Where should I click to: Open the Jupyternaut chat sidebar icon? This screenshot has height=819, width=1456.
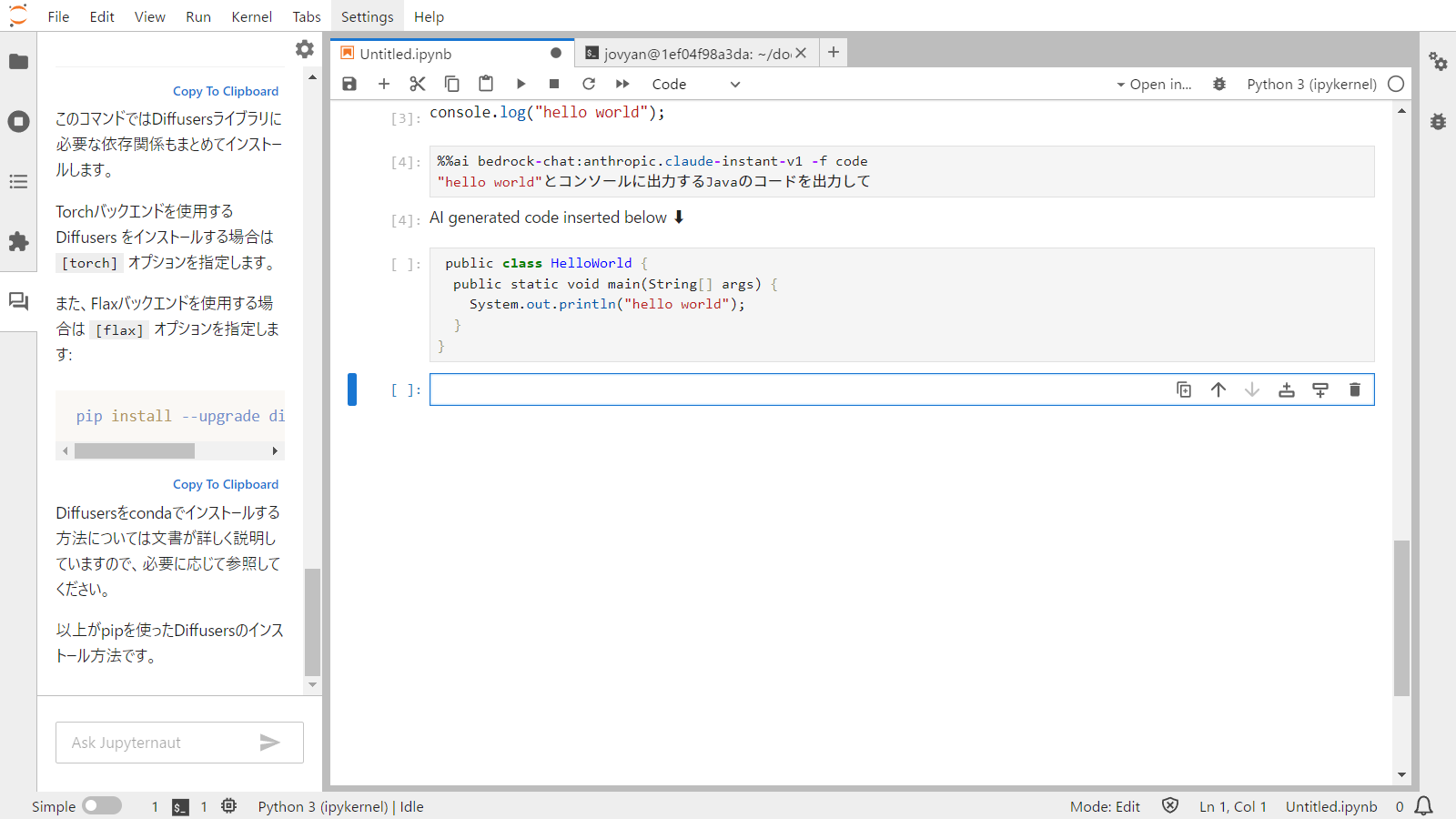click(x=18, y=301)
